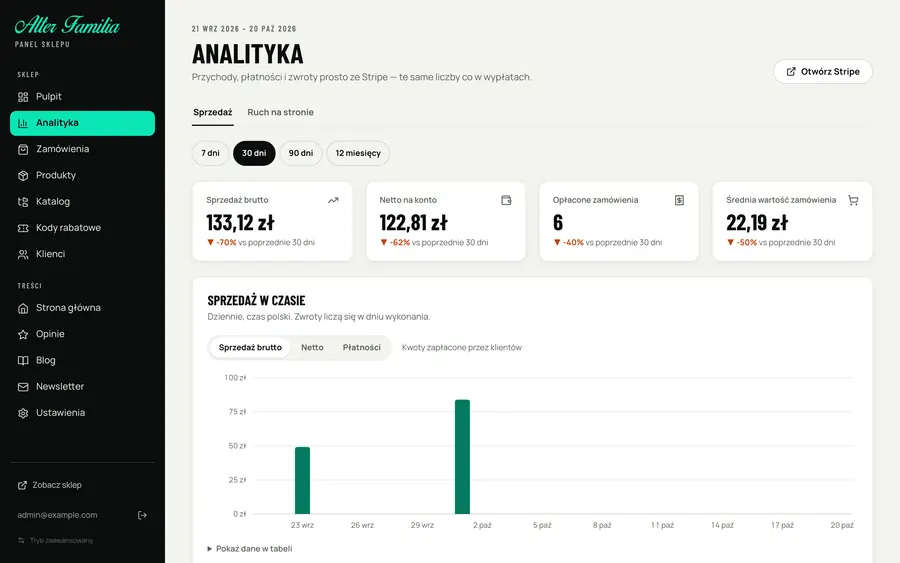Click the date range 21 WRZ 2026 – 20 PAŹ 2026
Viewport: 900px width, 563px height.
tap(244, 29)
